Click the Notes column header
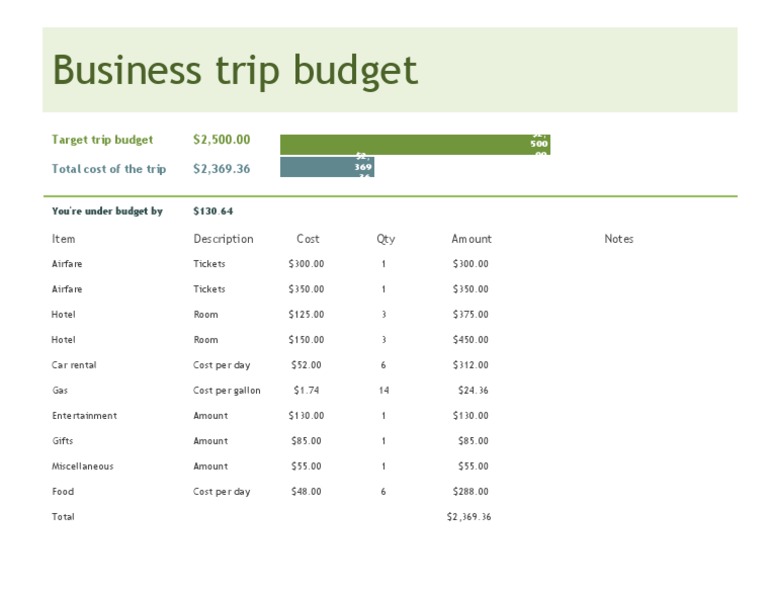The height and width of the screenshot is (594, 768). (618, 239)
